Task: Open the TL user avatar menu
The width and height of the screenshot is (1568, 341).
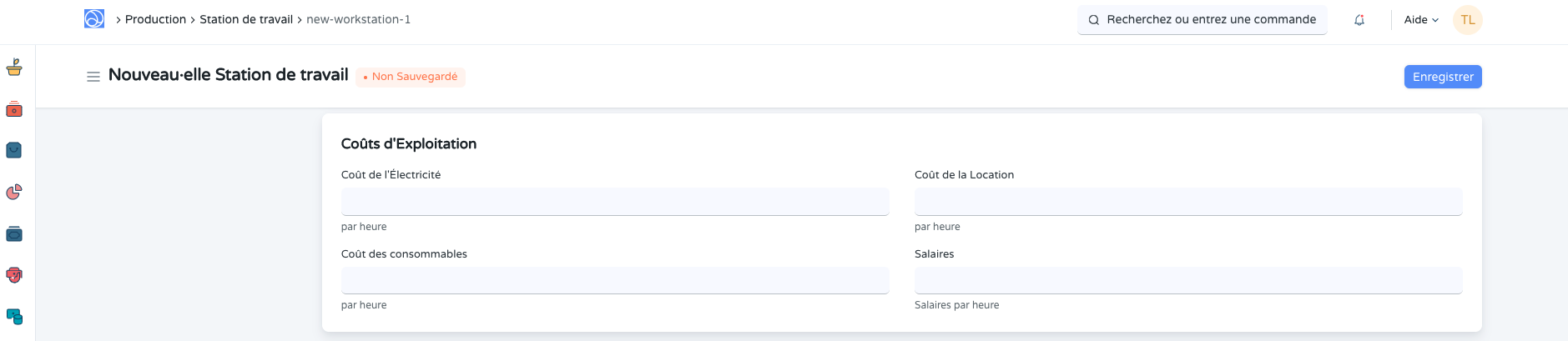Action: (x=1467, y=20)
